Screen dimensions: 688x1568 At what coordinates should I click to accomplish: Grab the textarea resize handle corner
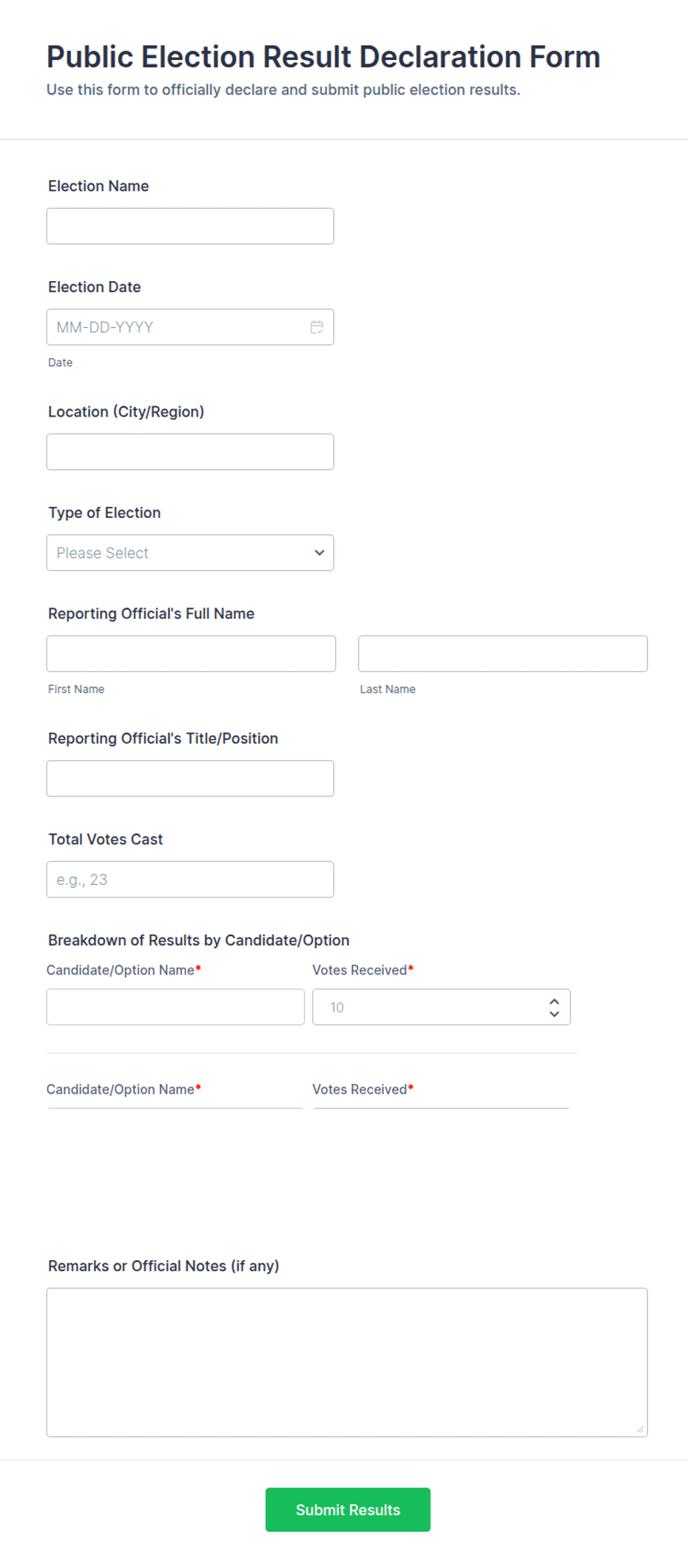(x=640, y=1429)
